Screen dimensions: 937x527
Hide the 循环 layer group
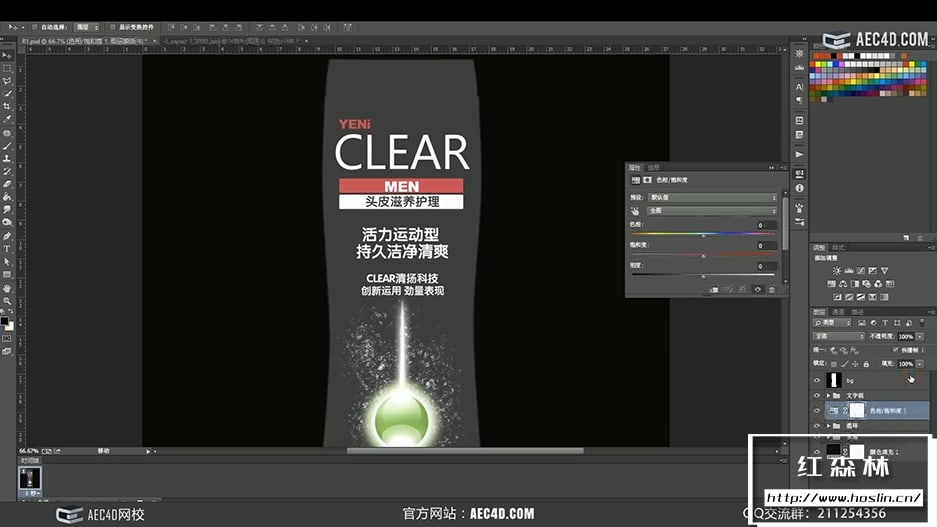click(x=817, y=426)
